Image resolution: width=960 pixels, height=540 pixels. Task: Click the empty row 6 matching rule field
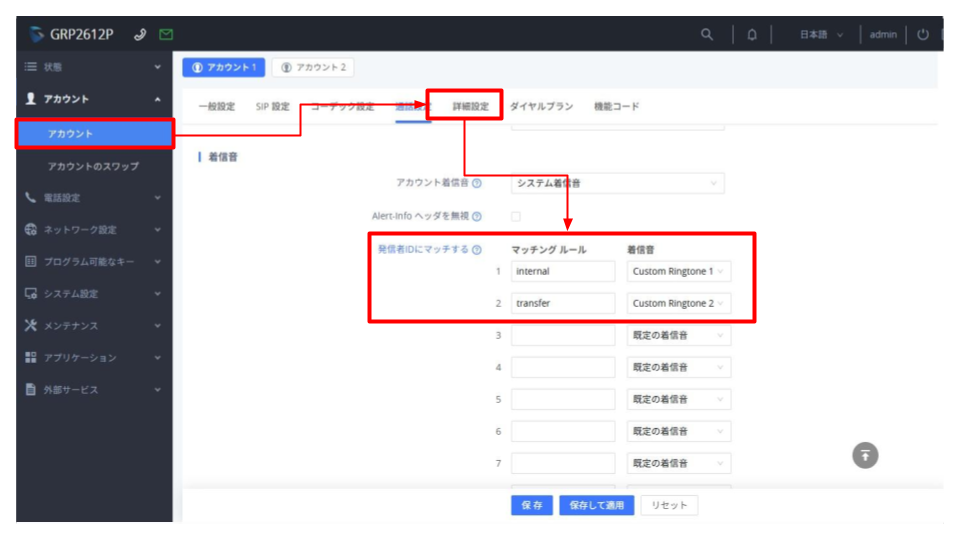[x=563, y=431]
